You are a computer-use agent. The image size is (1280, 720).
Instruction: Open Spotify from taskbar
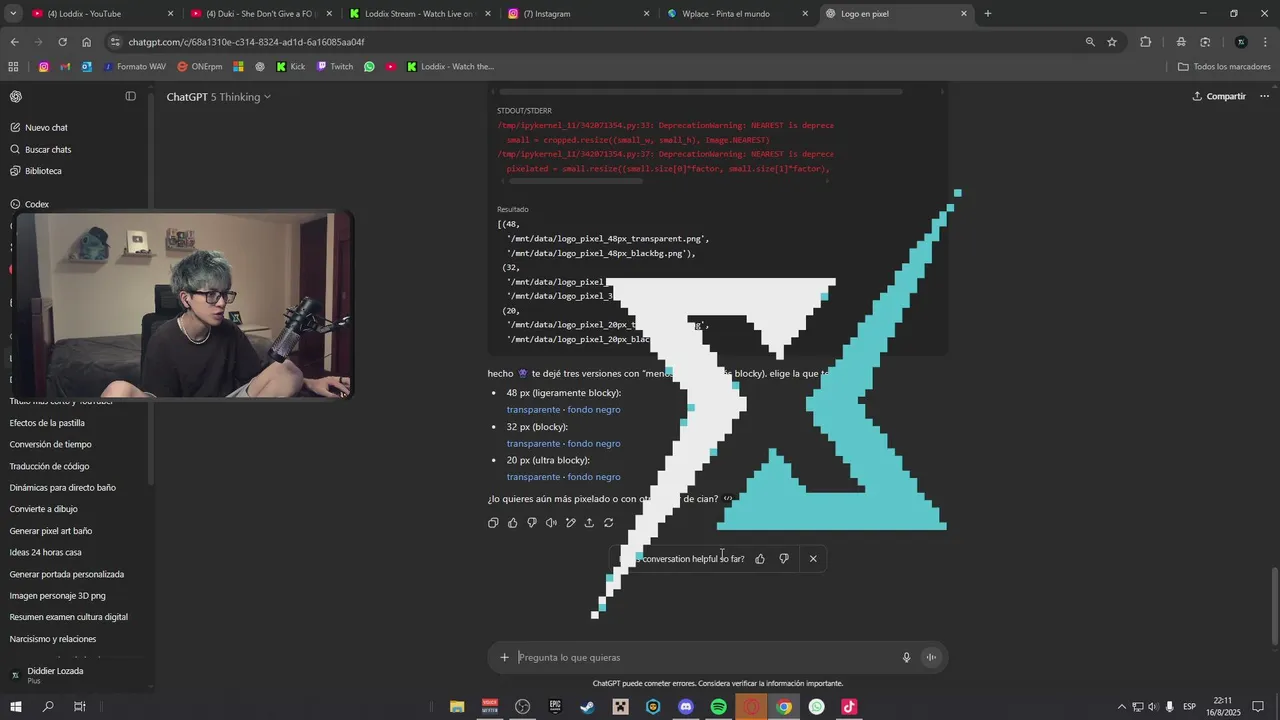point(719,707)
